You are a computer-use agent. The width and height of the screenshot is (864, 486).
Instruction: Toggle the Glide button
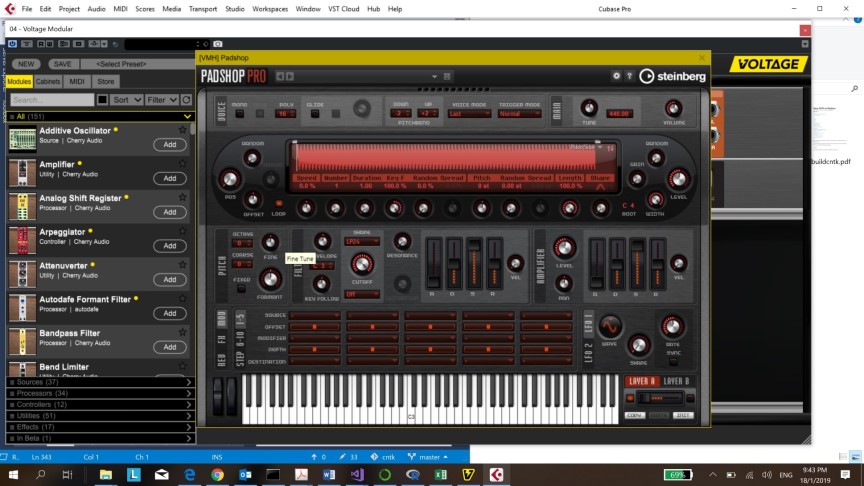[x=315, y=114]
